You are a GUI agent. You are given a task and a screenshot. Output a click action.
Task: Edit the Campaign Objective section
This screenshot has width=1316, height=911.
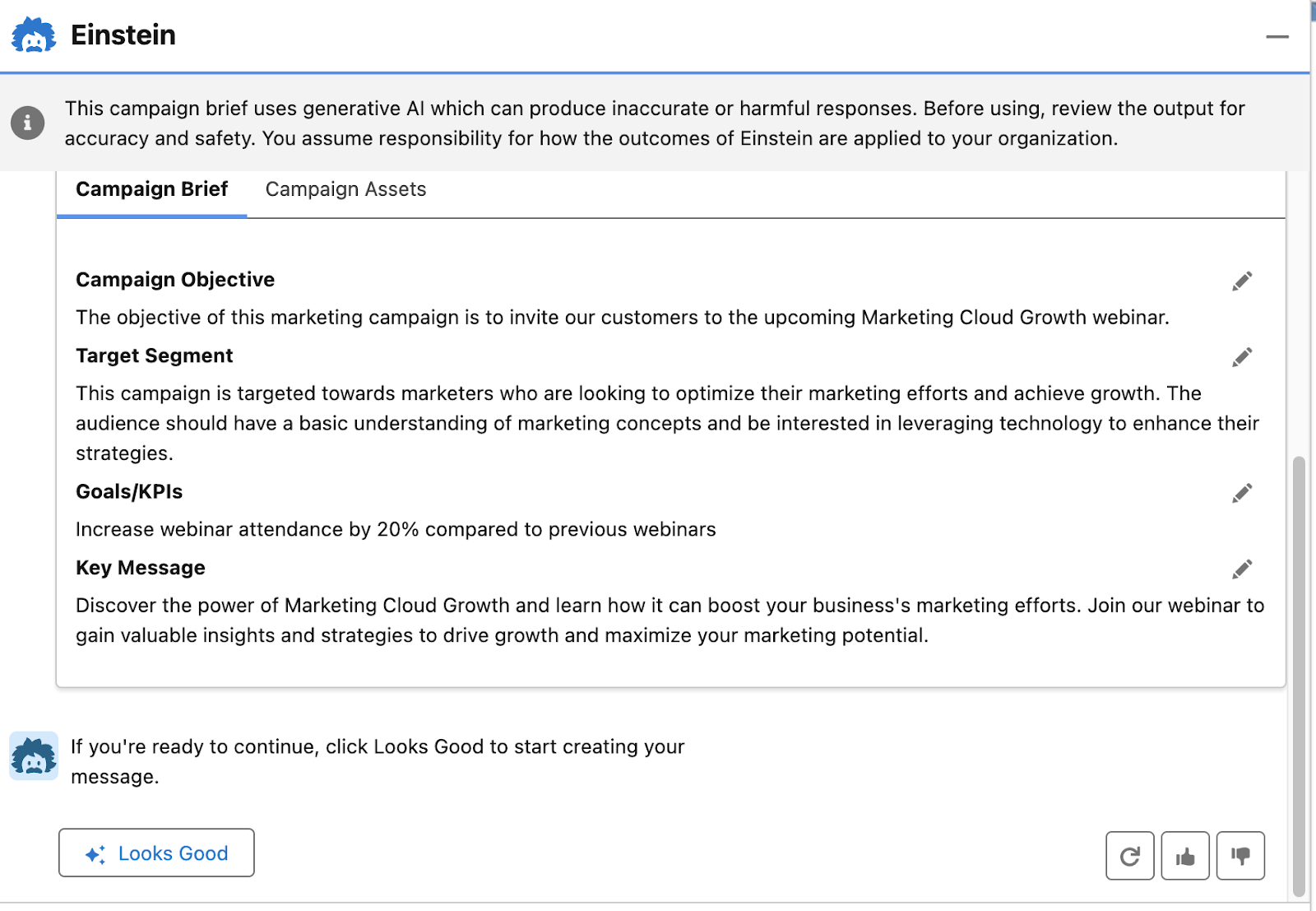pos(1242,281)
